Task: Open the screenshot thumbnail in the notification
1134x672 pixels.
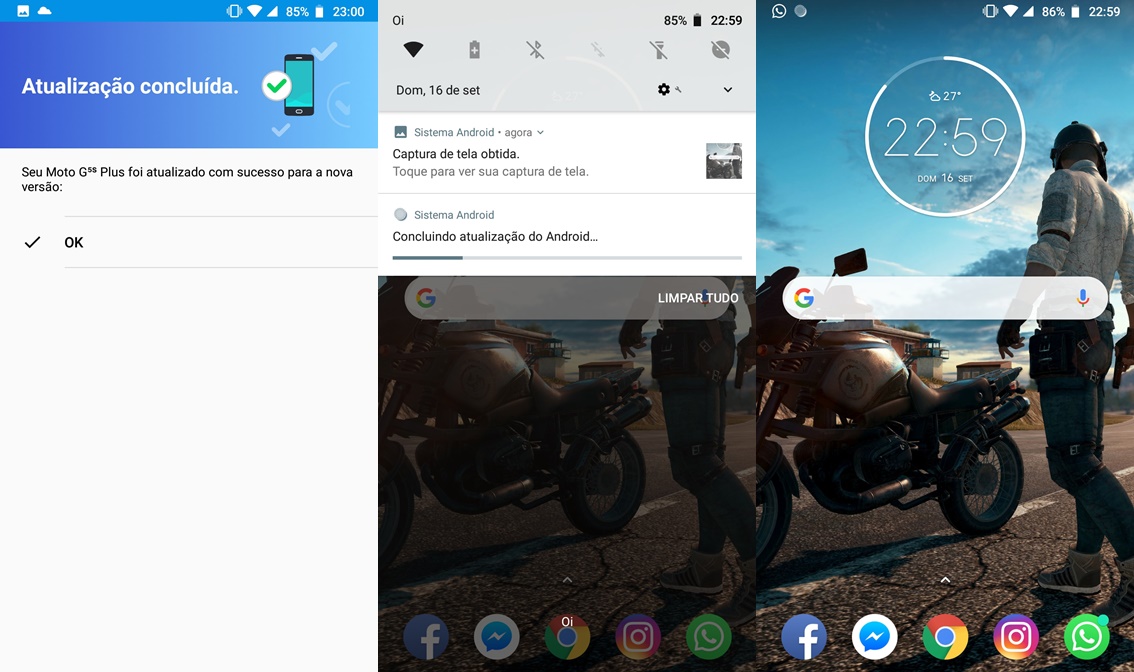Action: pyautogui.click(x=724, y=161)
